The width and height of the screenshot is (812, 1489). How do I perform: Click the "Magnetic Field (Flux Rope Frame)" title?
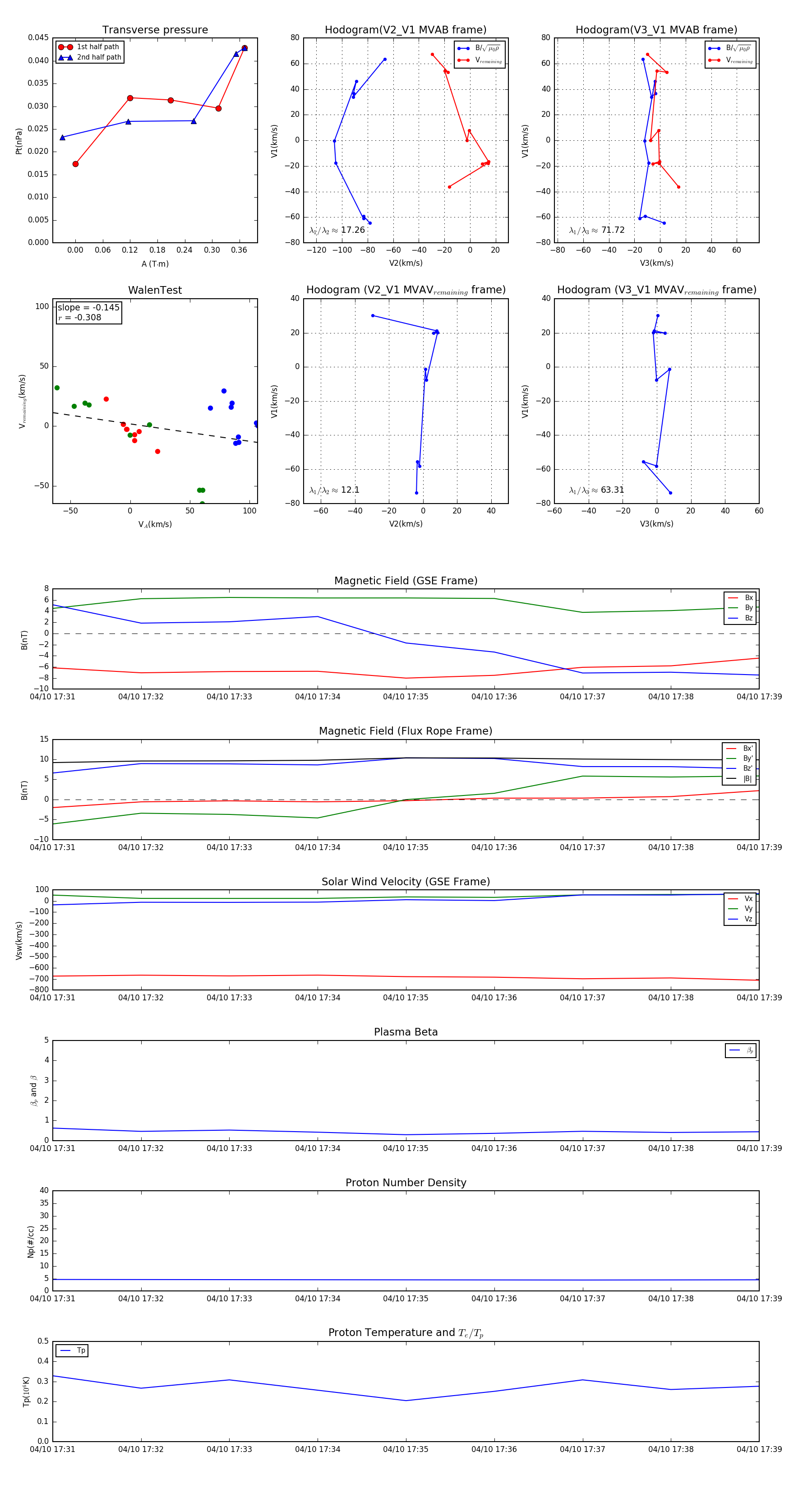(x=406, y=731)
